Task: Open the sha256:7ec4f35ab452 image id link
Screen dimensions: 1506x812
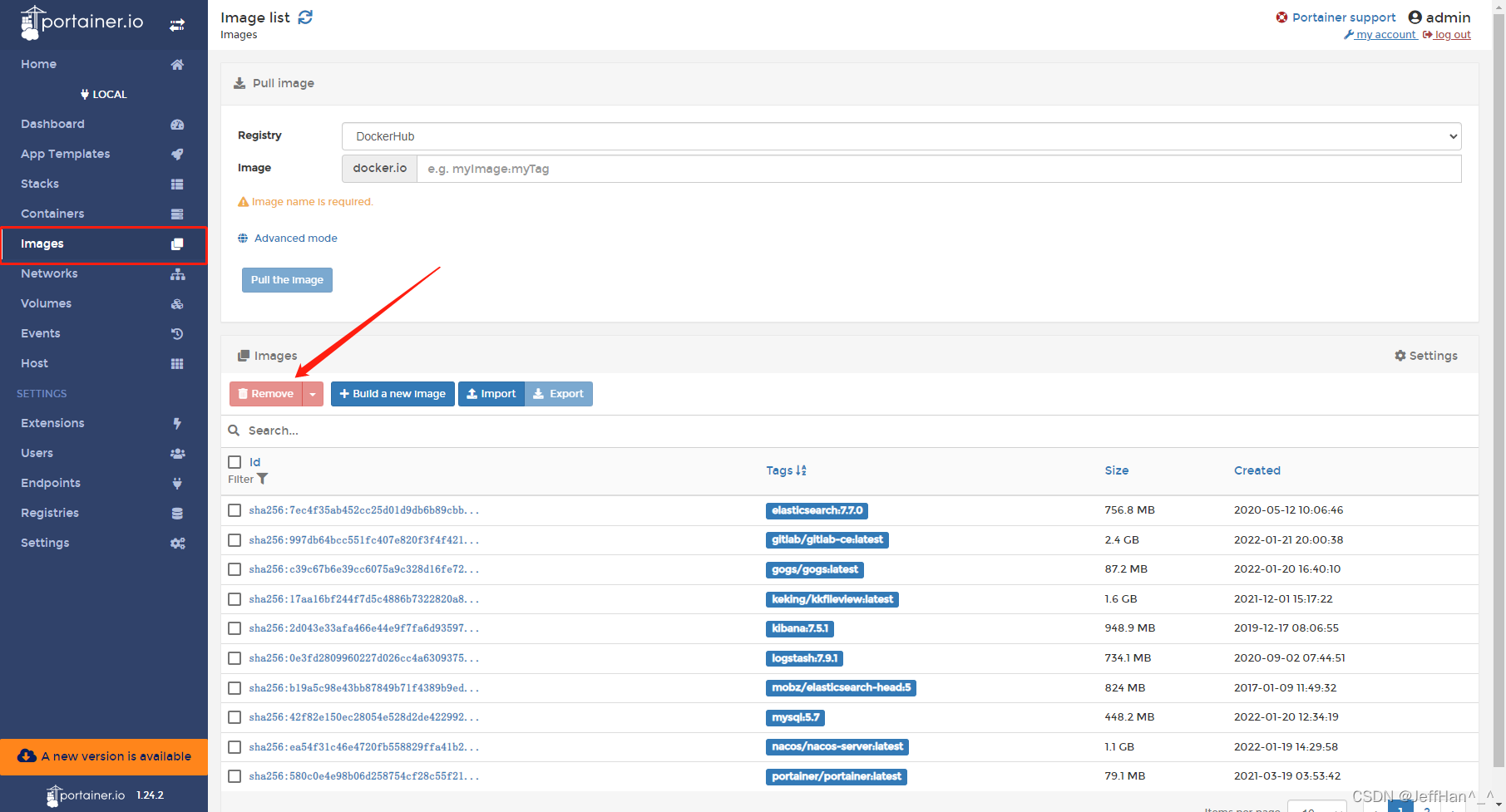Action: point(363,510)
